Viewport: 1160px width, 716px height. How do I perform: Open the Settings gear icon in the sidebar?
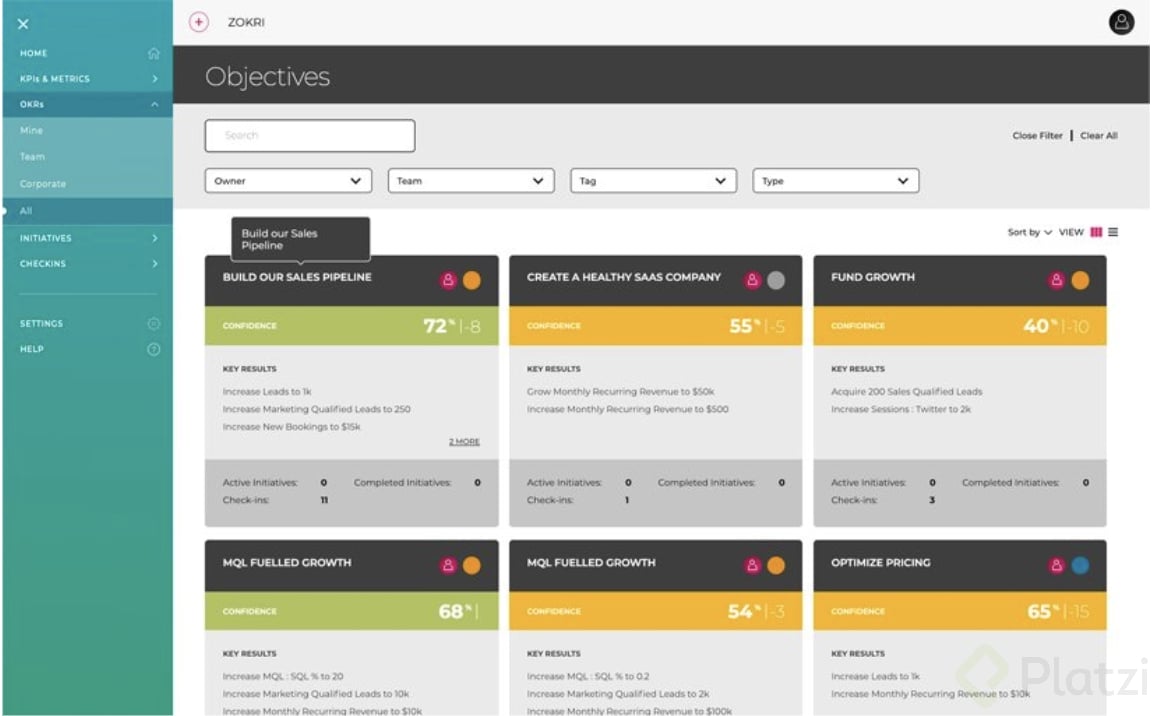pyautogui.click(x=154, y=323)
